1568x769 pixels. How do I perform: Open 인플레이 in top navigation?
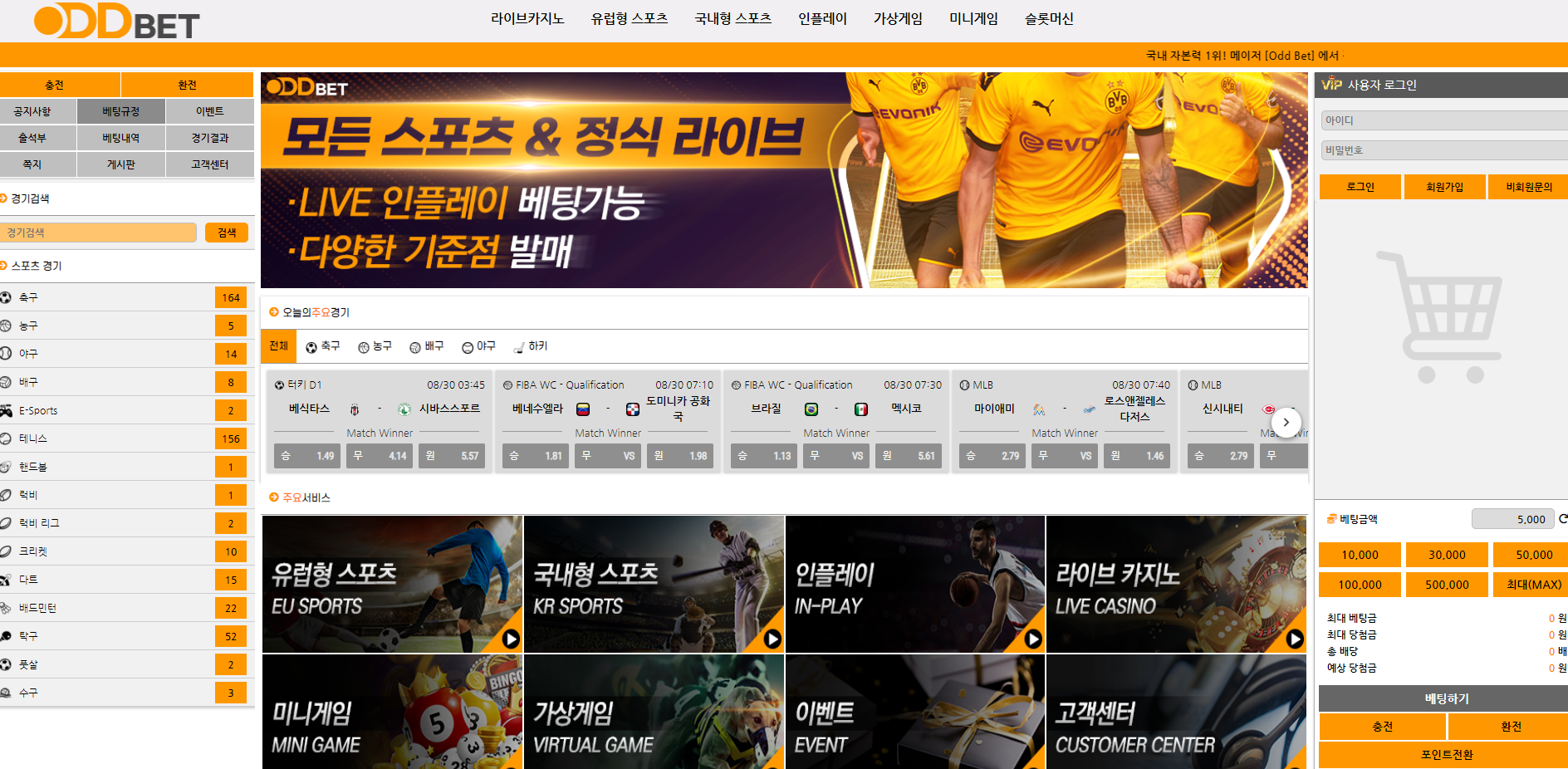822,19
